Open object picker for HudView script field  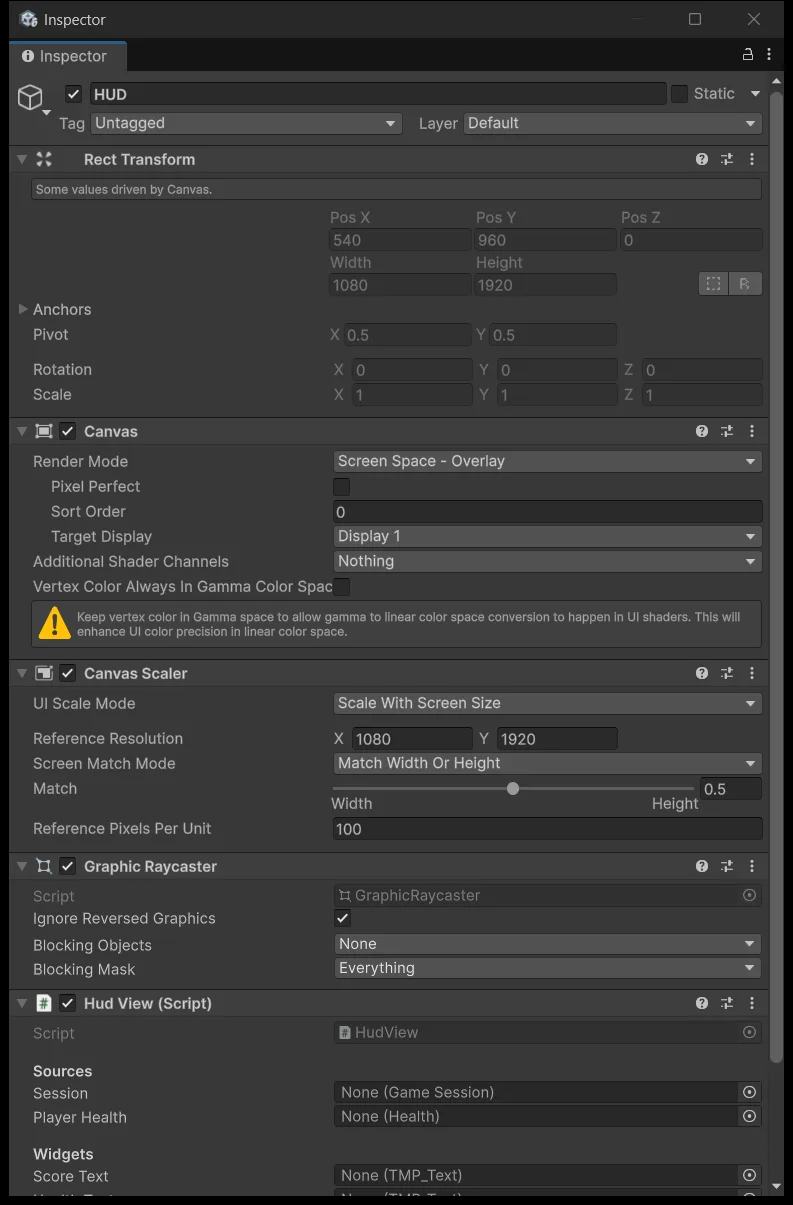(x=749, y=1032)
